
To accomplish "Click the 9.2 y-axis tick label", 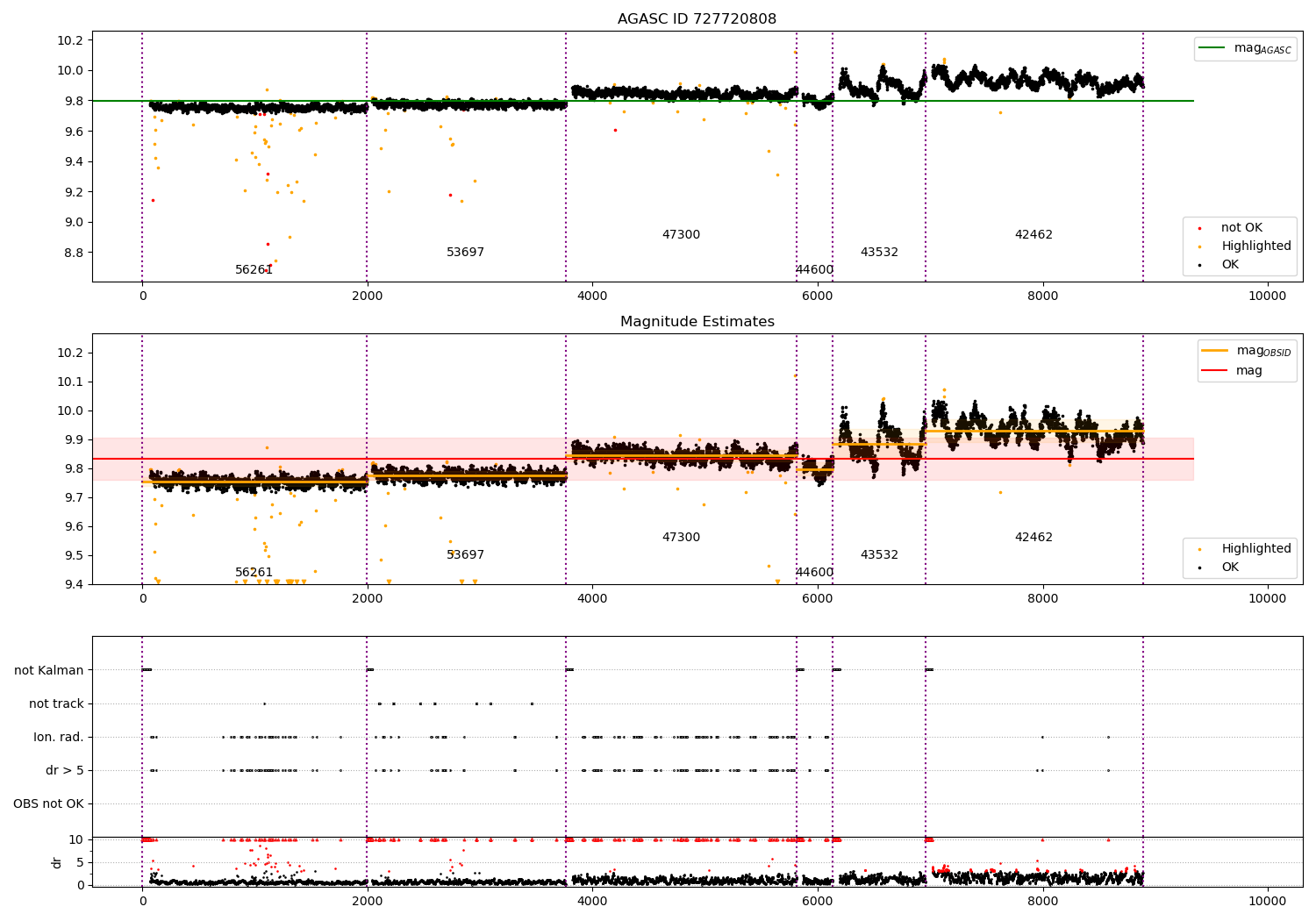I will 73,192.
